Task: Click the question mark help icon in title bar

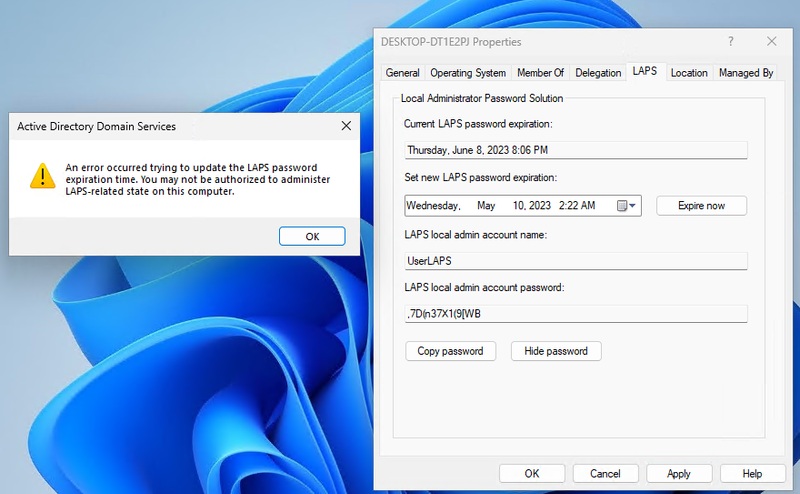Action: click(731, 41)
